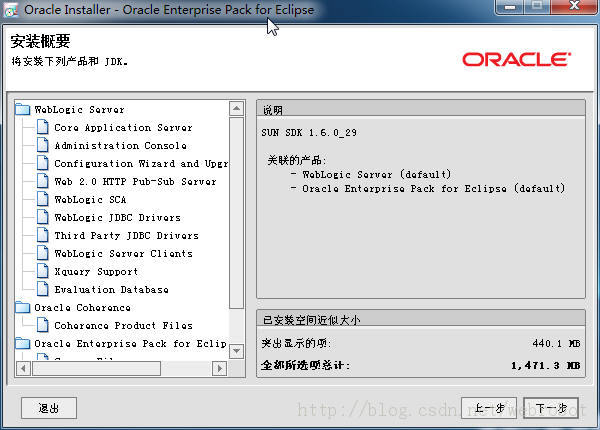The width and height of the screenshot is (600, 430).
Task: Click the Core Application Server file icon
Action: [42, 127]
